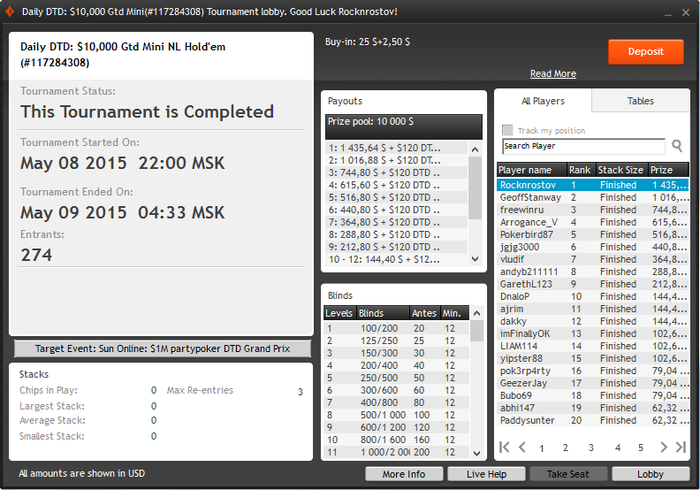Select player row freewinru
Image resolution: width=700 pixels, height=490 pixels.
(x=592, y=210)
